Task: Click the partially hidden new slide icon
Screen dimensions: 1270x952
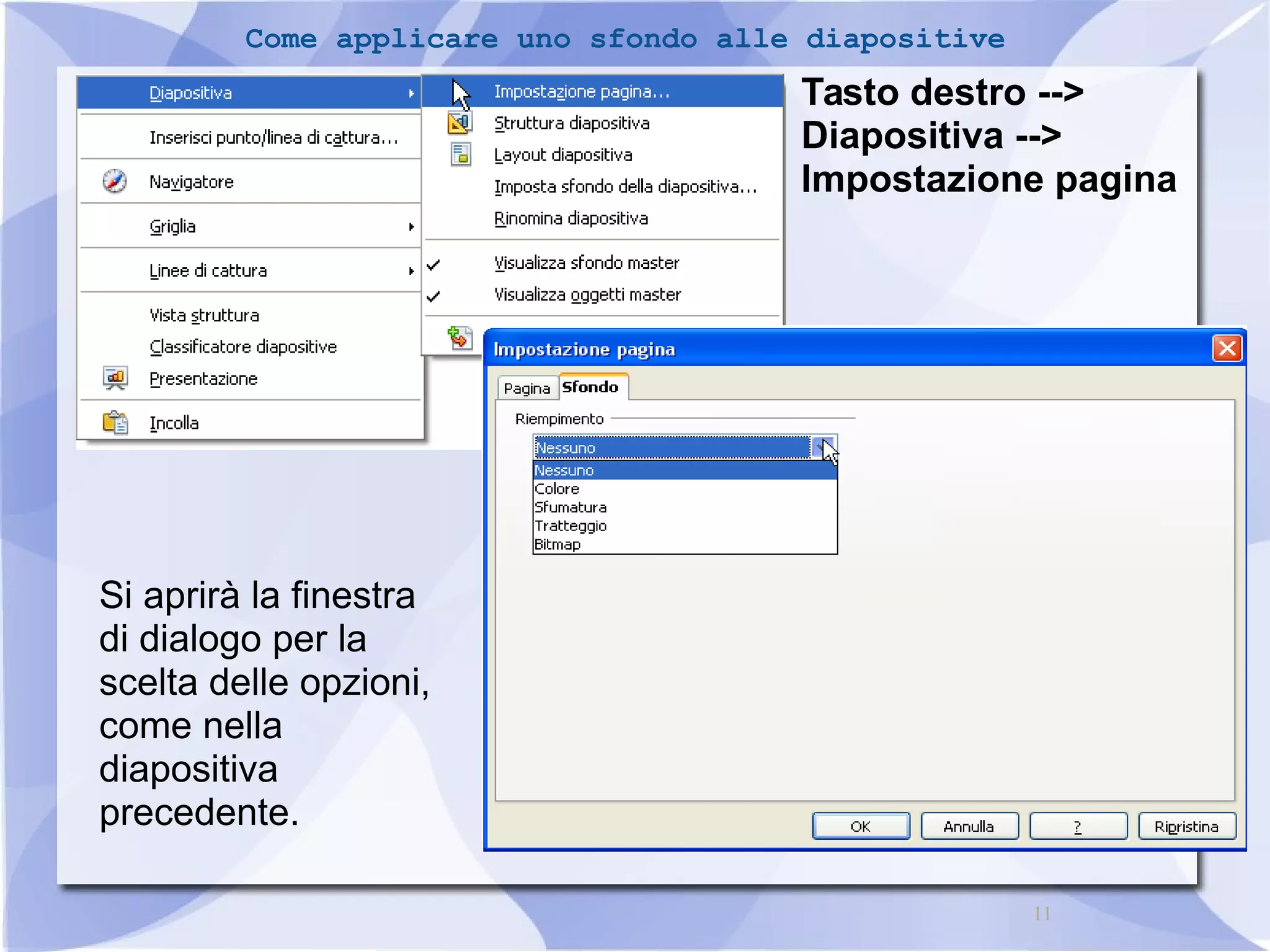Action: point(460,338)
